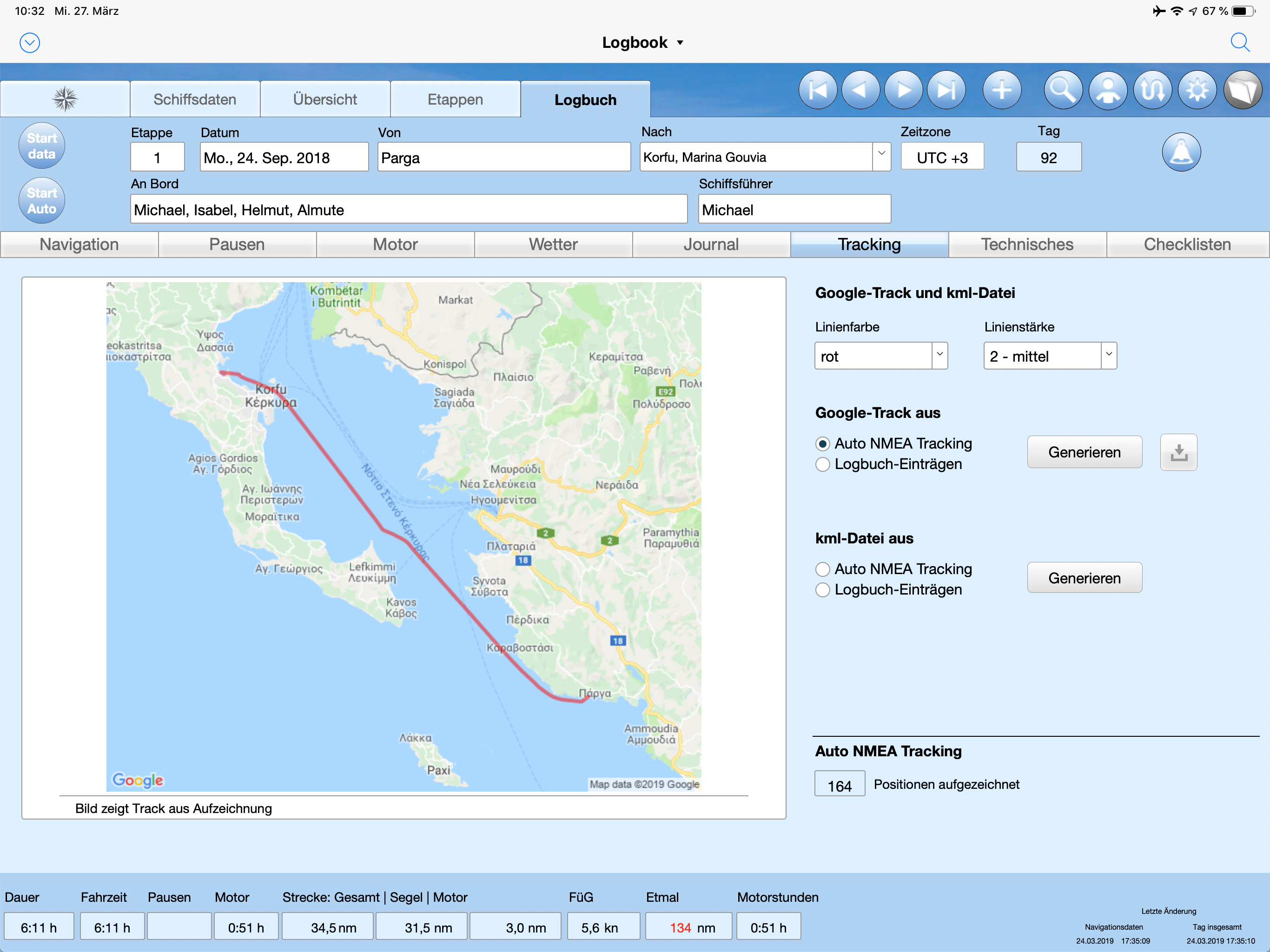Open the Logbook title dropdown
Viewport: 1270px width, 952px height.
click(x=642, y=42)
